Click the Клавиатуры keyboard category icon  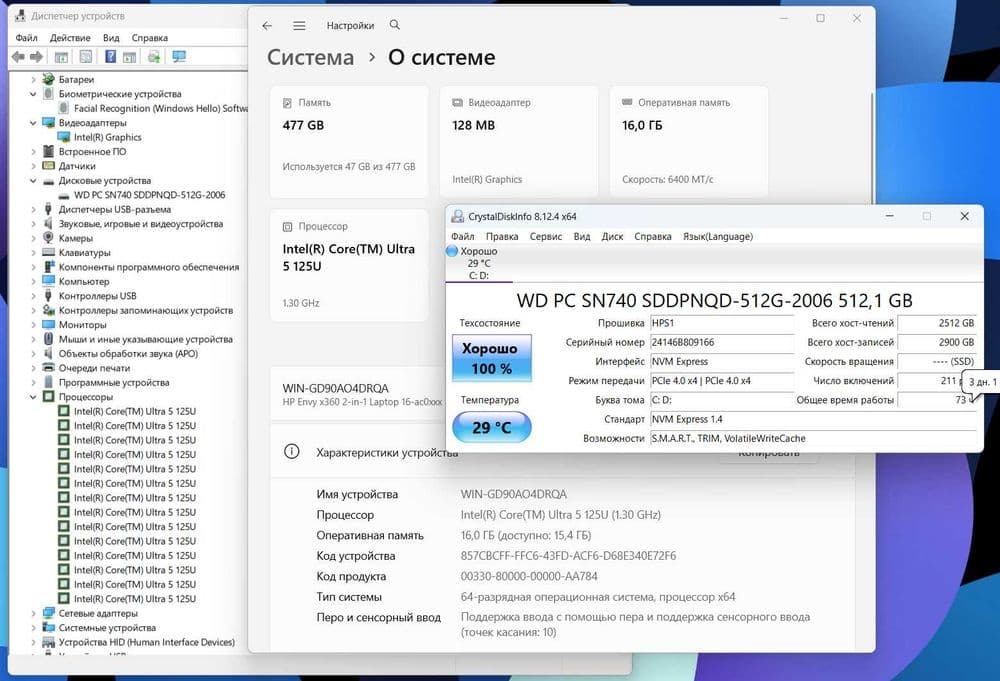click(x=48, y=253)
